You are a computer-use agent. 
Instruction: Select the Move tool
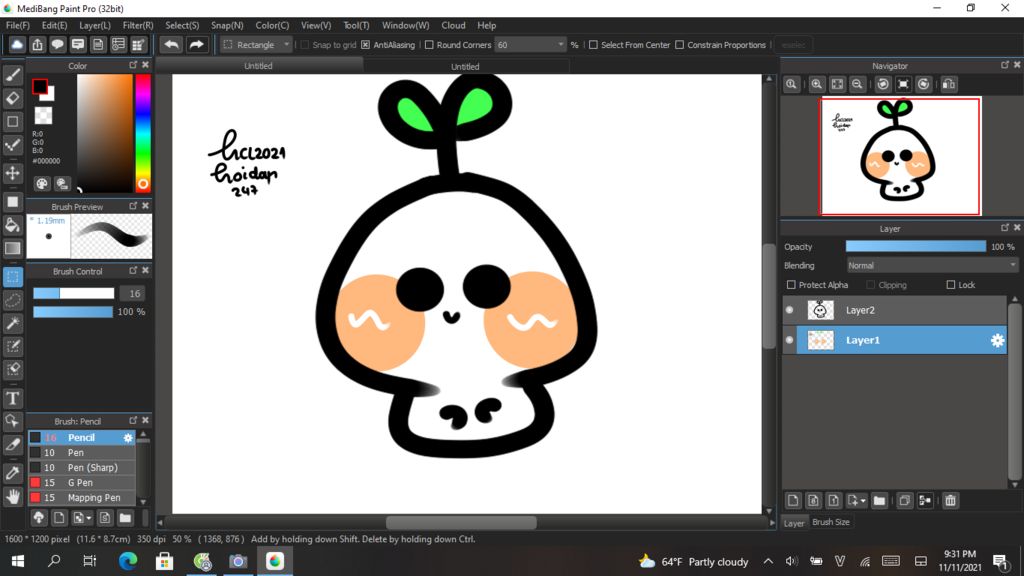coord(12,173)
